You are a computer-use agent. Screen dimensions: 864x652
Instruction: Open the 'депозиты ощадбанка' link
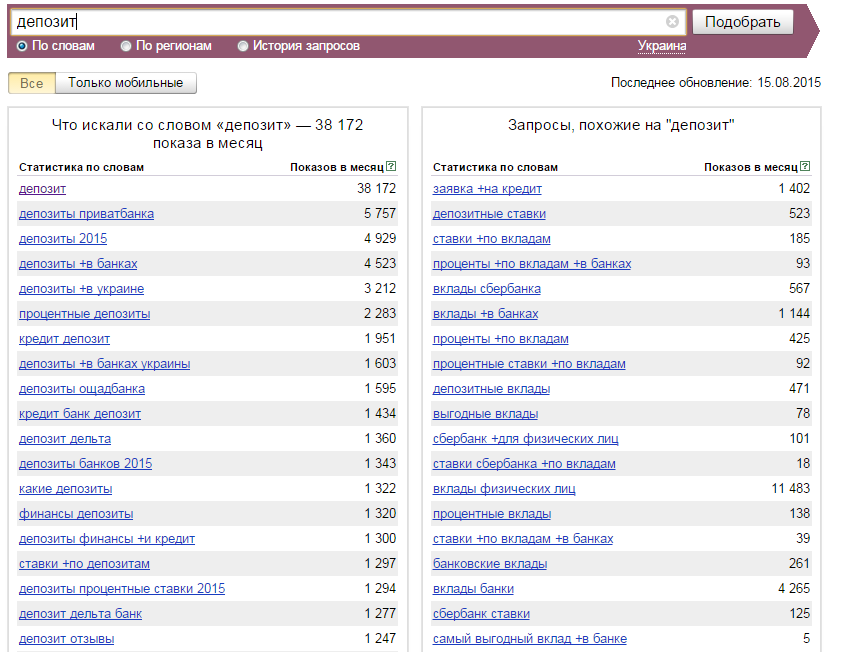point(82,389)
